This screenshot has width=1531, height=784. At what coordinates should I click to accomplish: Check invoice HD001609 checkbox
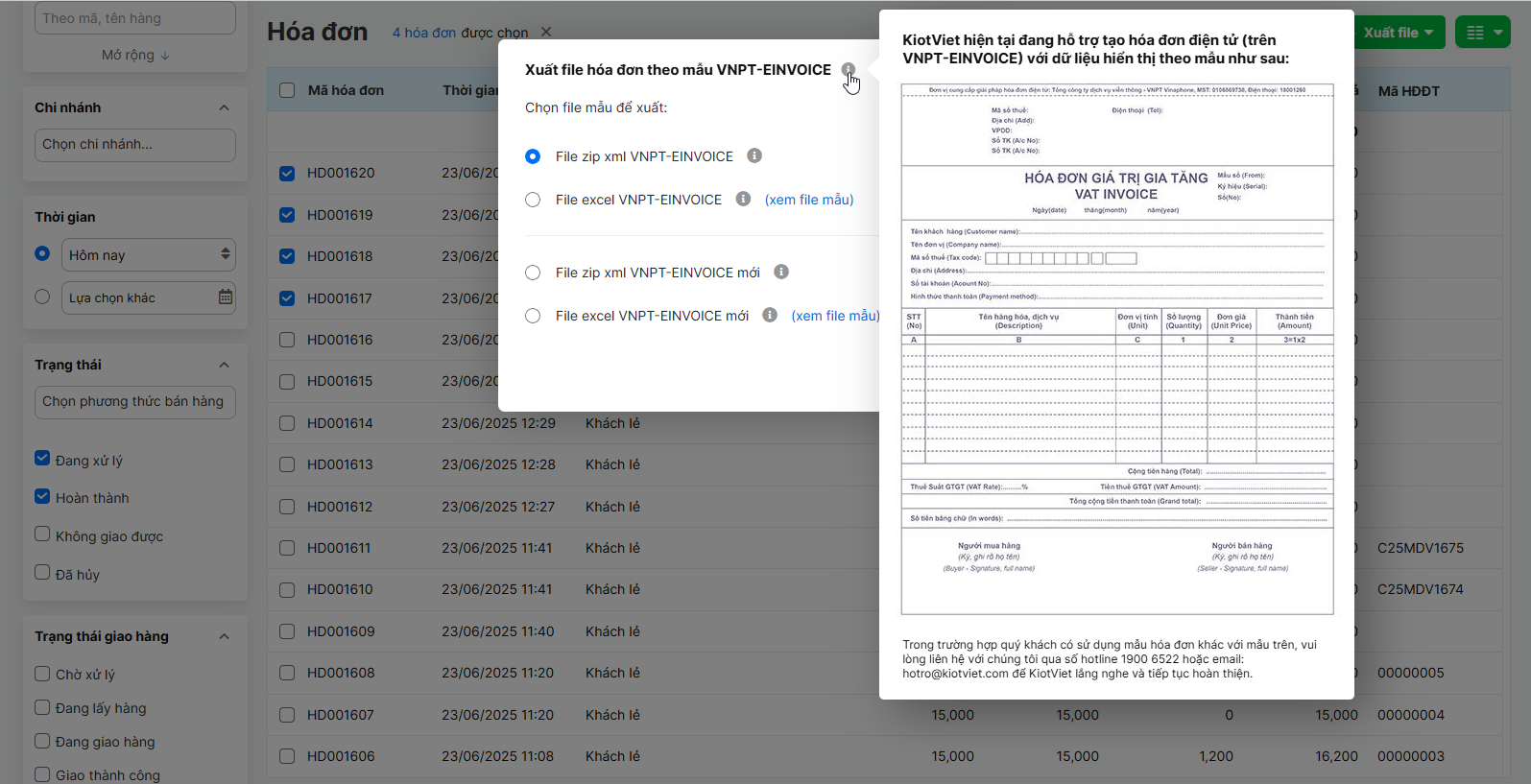(x=287, y=631)
